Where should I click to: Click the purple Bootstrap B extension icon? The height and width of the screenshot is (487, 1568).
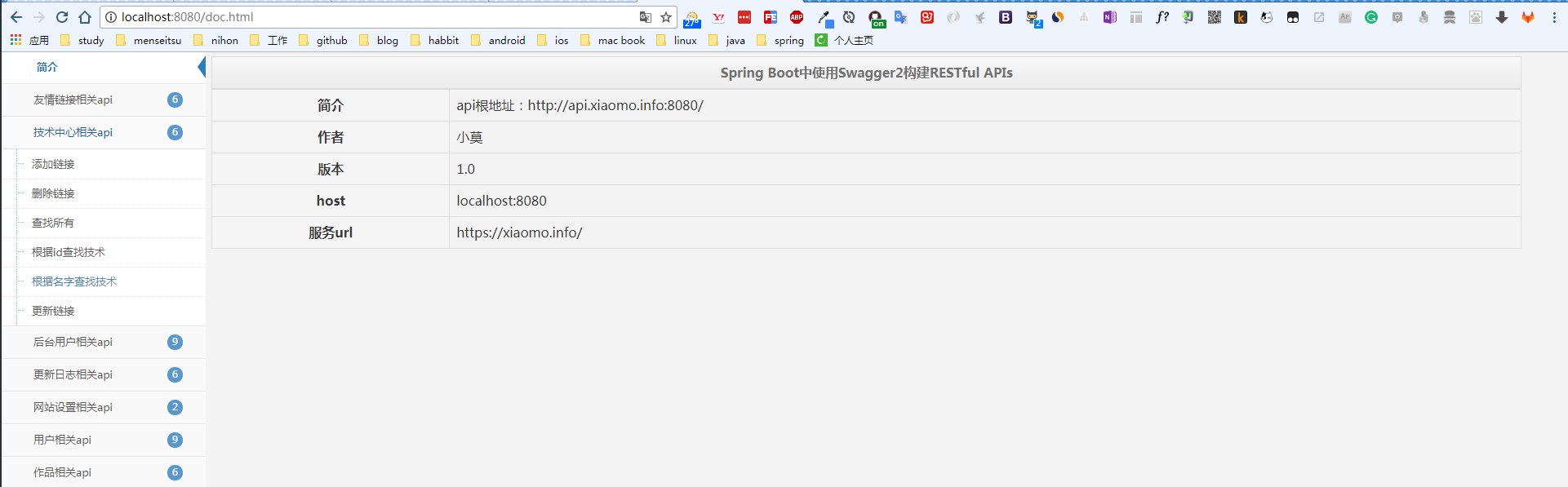[x=1006, y=17]
